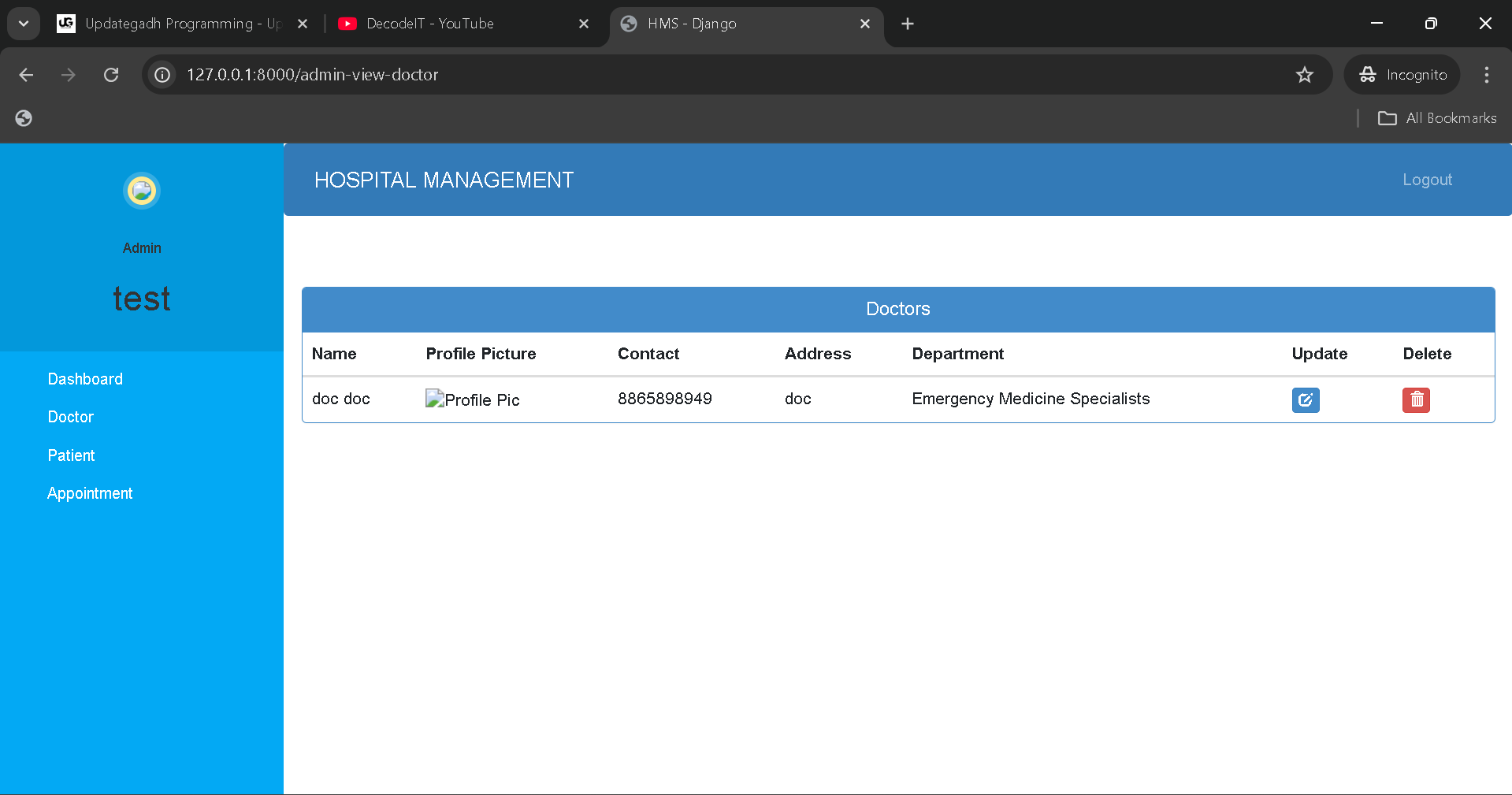
Task: Click the red trash delete icon
Action: tap(1416, 399)
